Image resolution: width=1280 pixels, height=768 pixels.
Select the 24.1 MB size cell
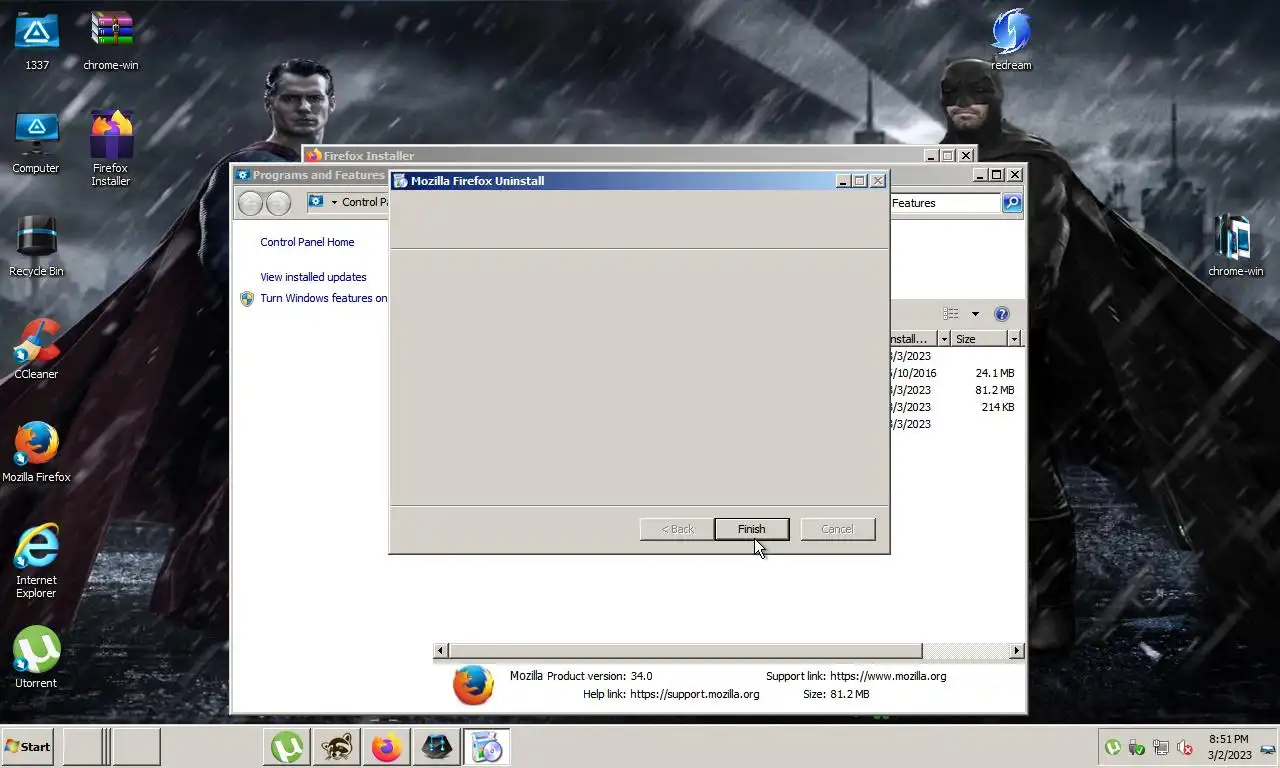pos(994,373)
